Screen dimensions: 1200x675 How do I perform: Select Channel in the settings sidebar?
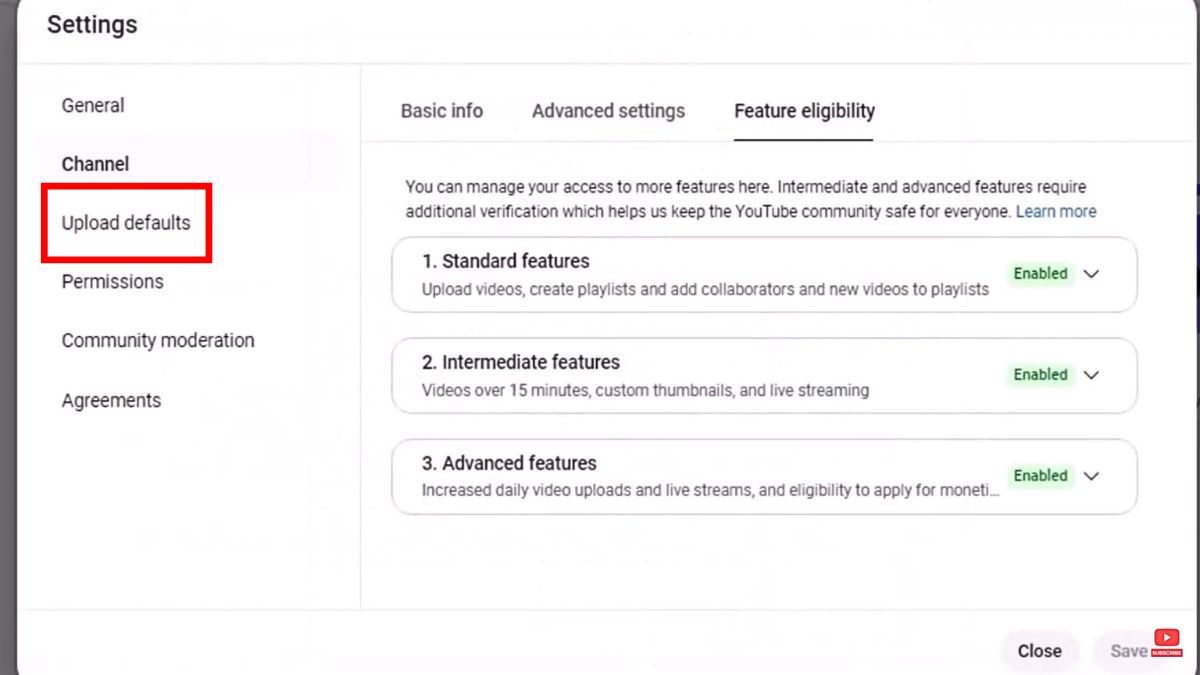click(x=95, y=164)
